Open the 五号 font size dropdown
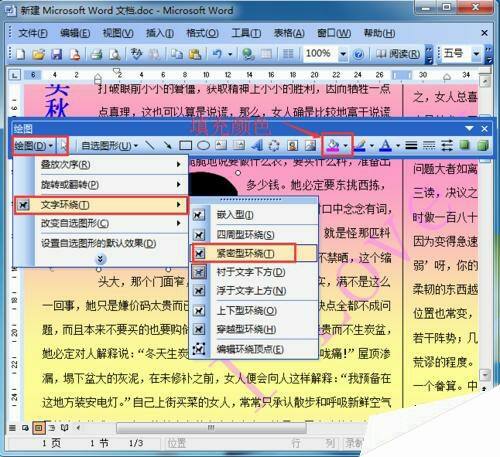Viewport: 500px width, 457px height. pyautogui.click(x=476, y=54)
